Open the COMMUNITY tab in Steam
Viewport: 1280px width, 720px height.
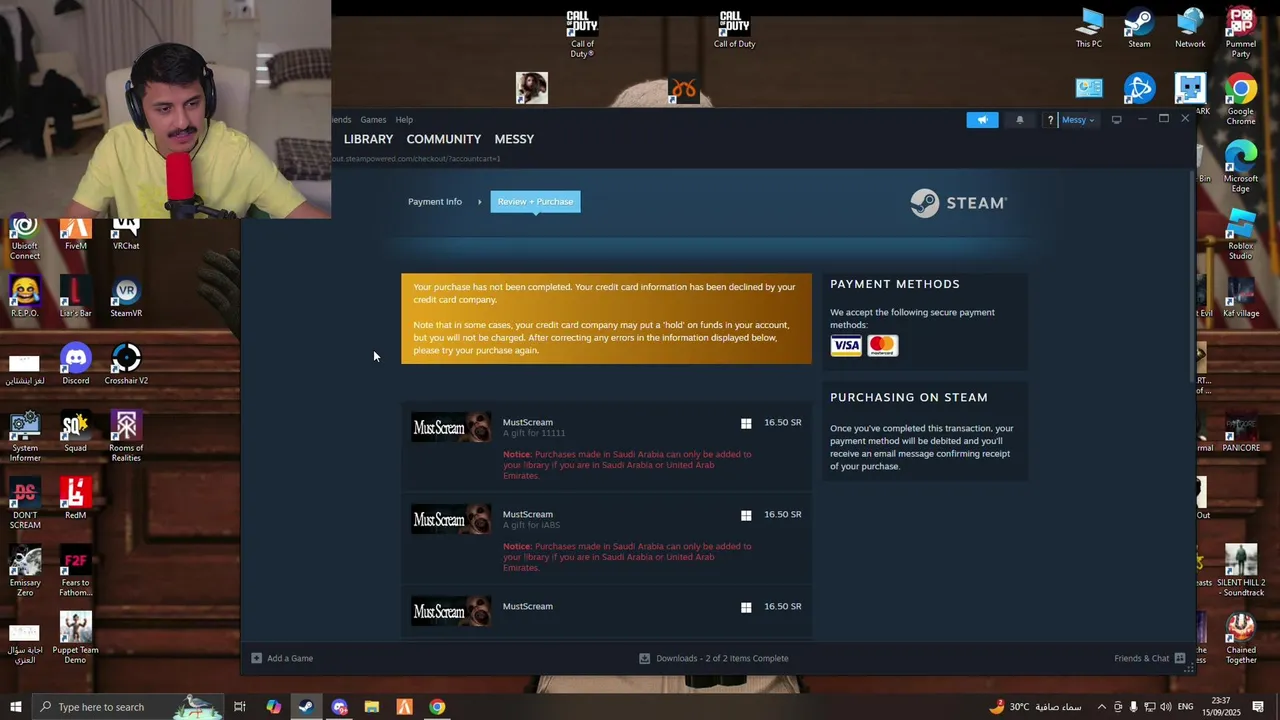click(444, 139)
